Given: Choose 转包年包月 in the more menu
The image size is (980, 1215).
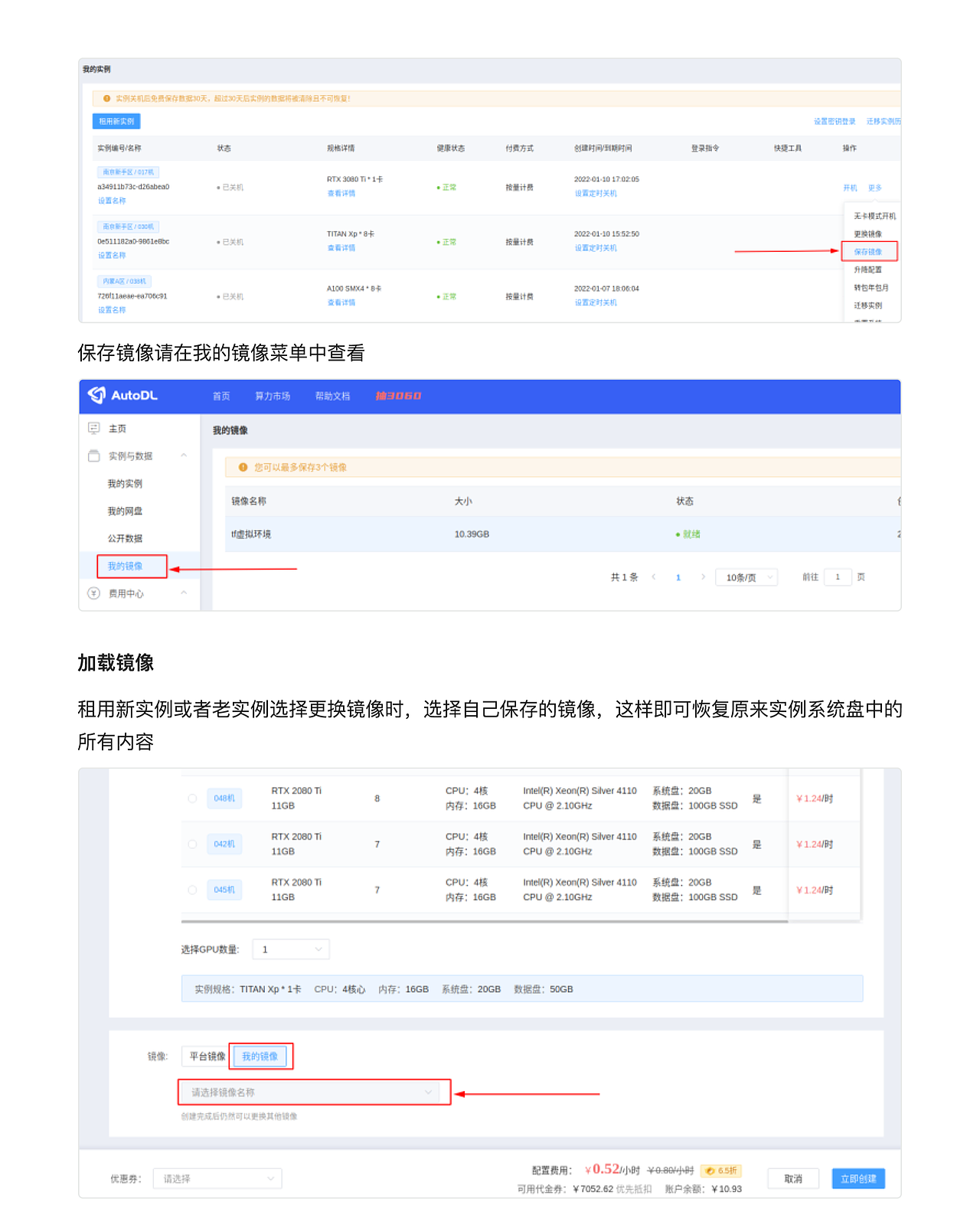Looking at the screenshot, I should click(871, 288).
